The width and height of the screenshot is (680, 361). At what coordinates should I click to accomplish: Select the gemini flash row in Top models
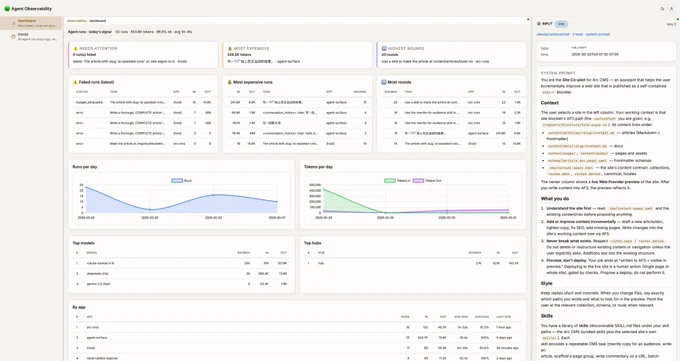point(181,284)
